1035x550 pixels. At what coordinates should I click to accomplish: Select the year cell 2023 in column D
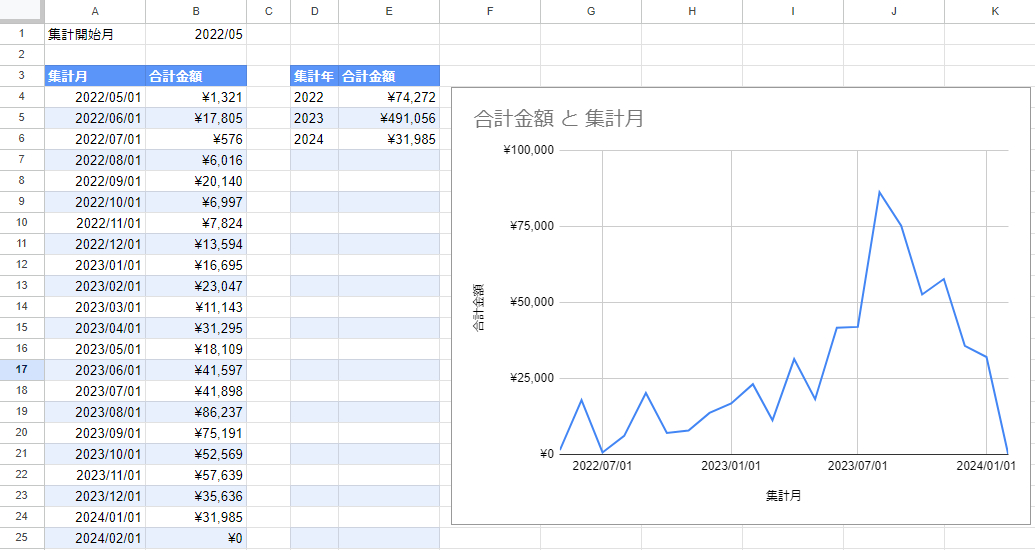coord(314,118)
